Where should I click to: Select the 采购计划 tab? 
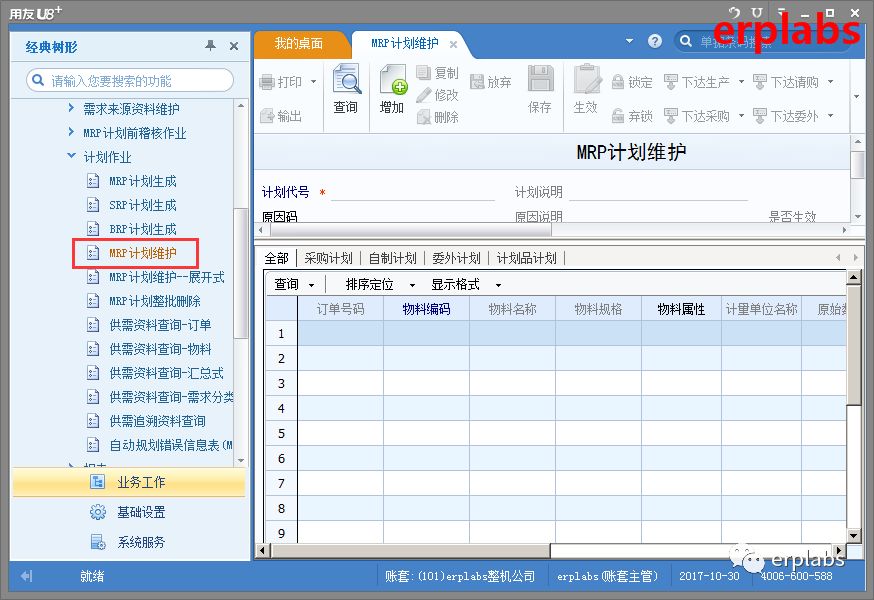pos(328,258)
